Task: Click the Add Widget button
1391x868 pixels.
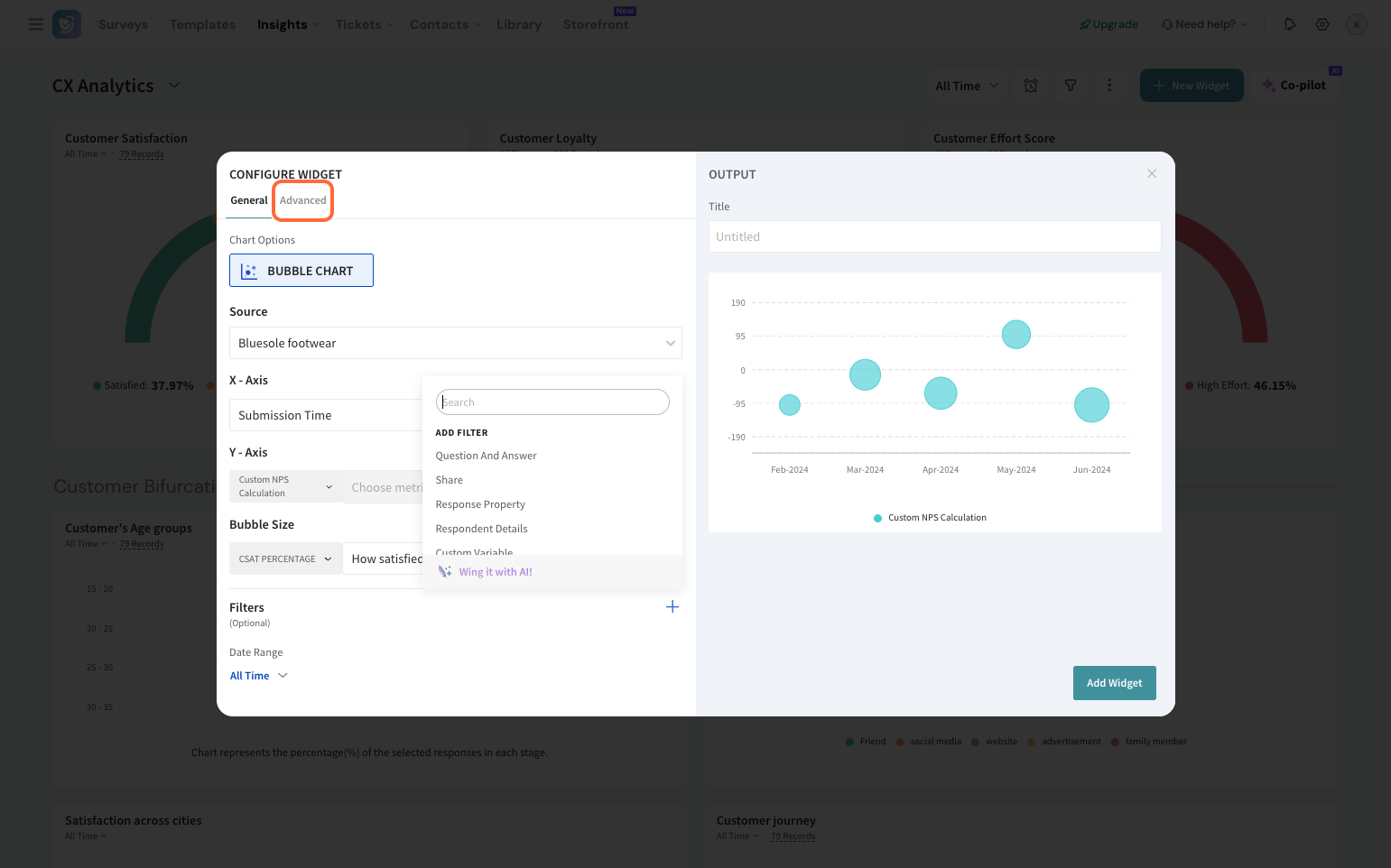Action: click(1114, 683)
